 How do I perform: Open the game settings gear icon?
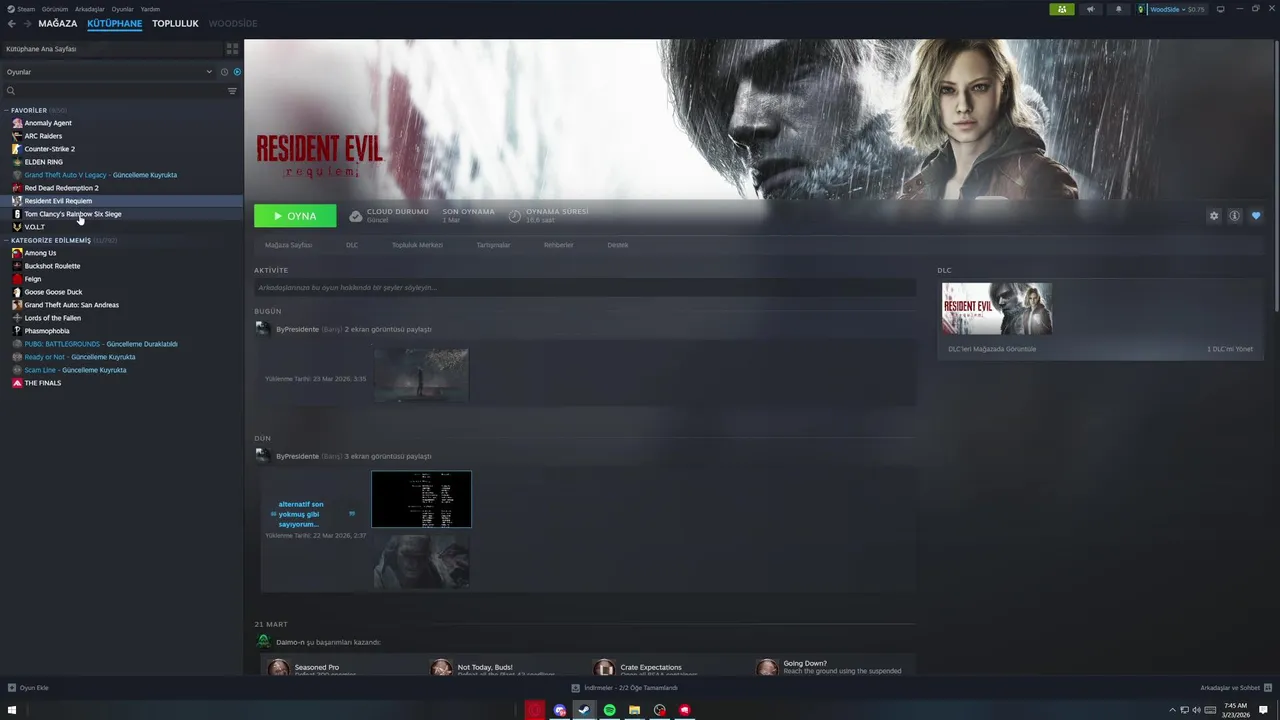click(1214, 216)
